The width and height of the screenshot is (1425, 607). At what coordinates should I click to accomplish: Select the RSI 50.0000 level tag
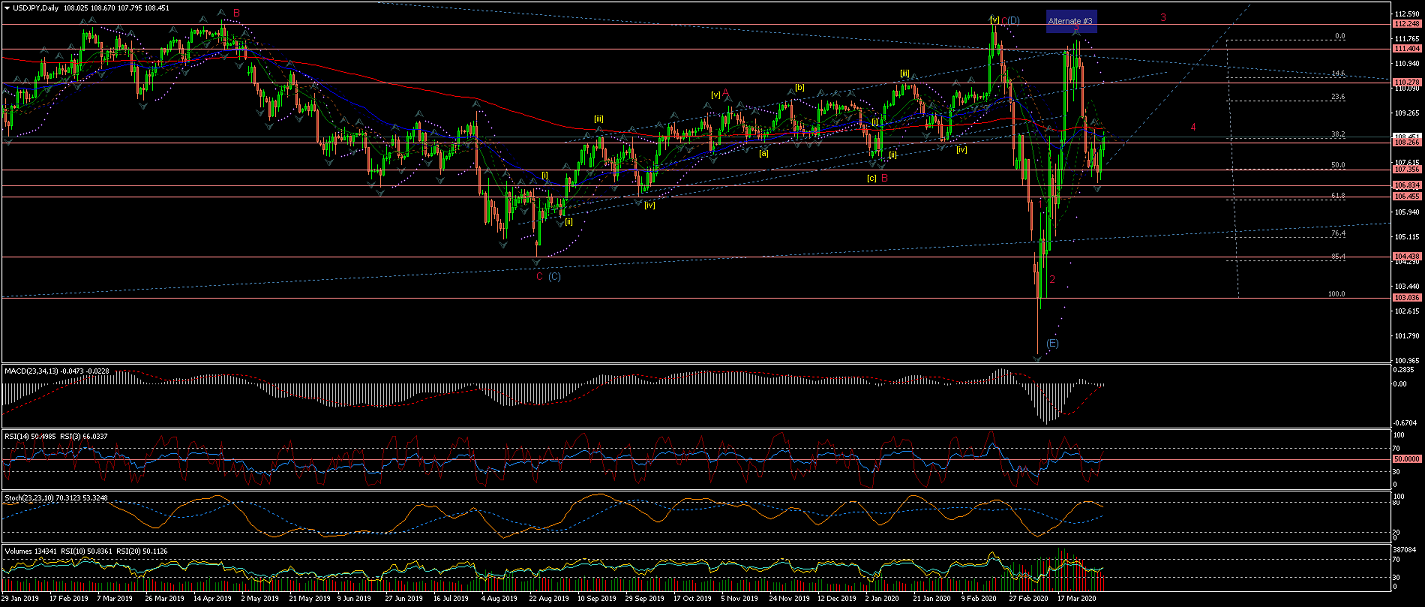(1406, 458)
